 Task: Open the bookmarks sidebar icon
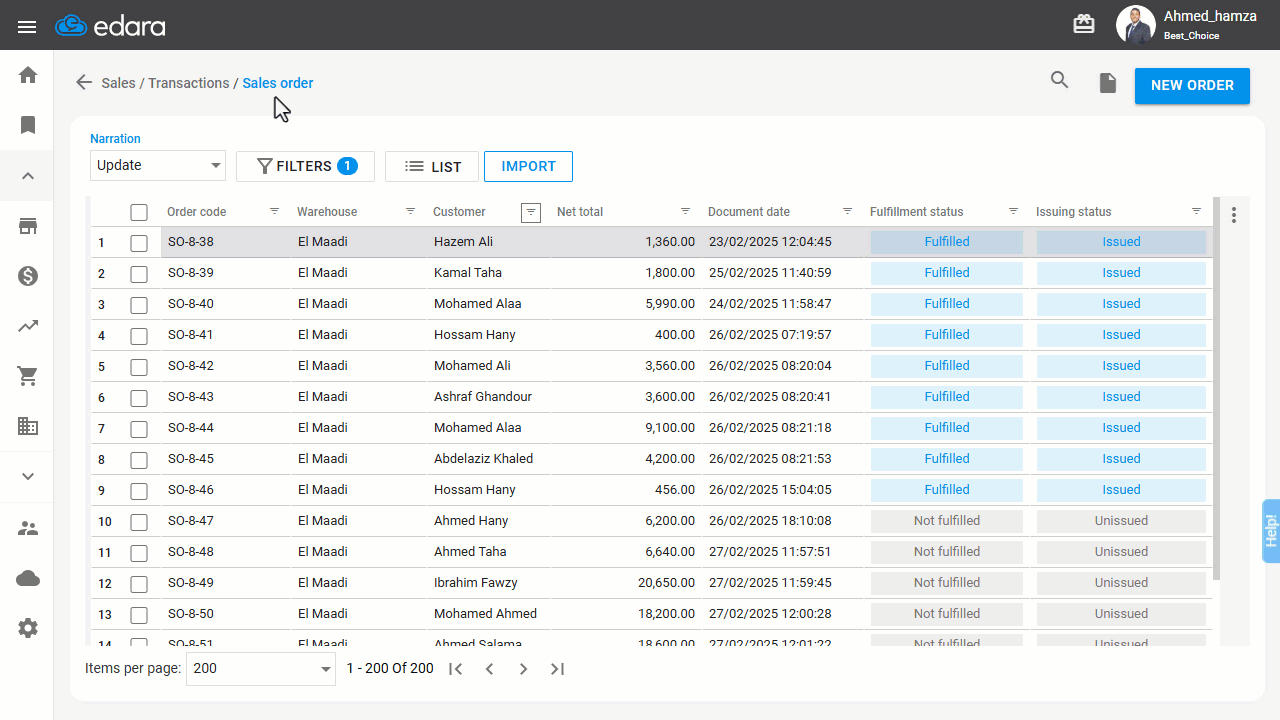28,125
